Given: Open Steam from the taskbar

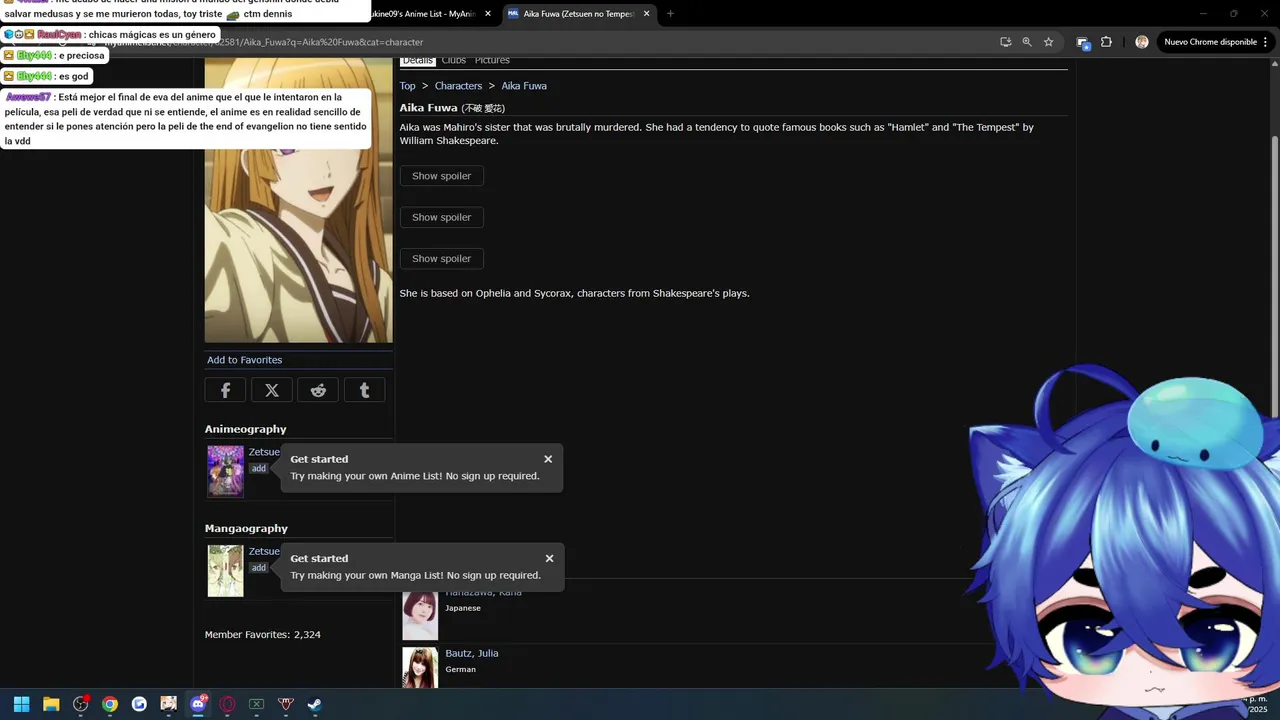Looking at the screenshot, I should pyautogui.click(x=315, y=704).
